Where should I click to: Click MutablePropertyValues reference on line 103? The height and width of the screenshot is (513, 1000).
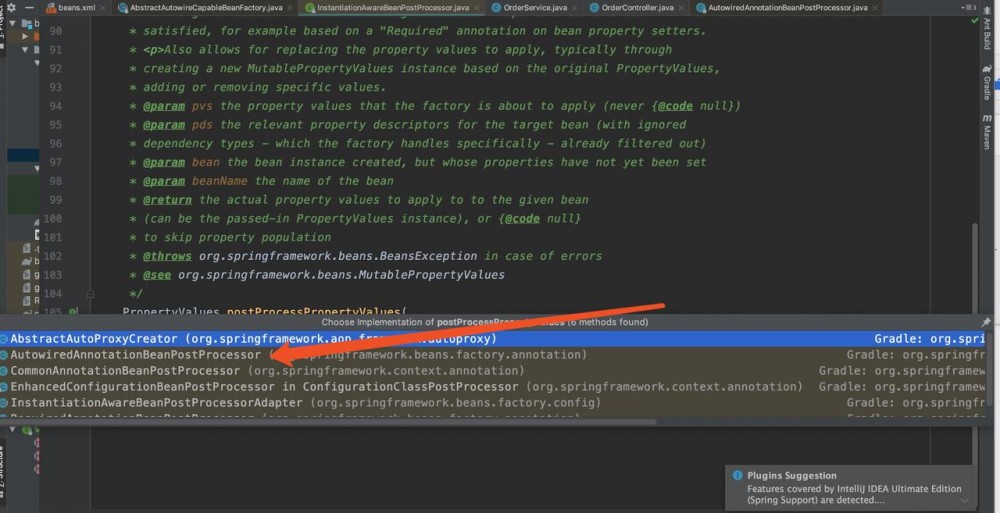point(432,275)
